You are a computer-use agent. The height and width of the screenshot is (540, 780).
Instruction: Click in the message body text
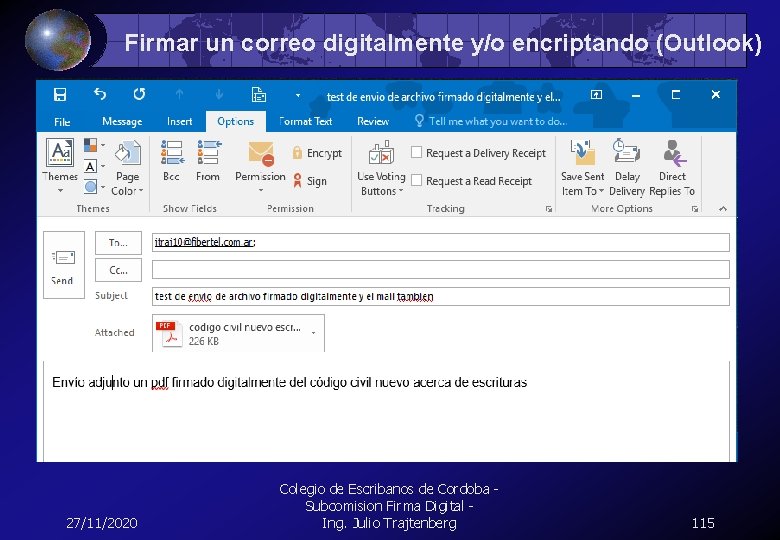click(290, 382)
